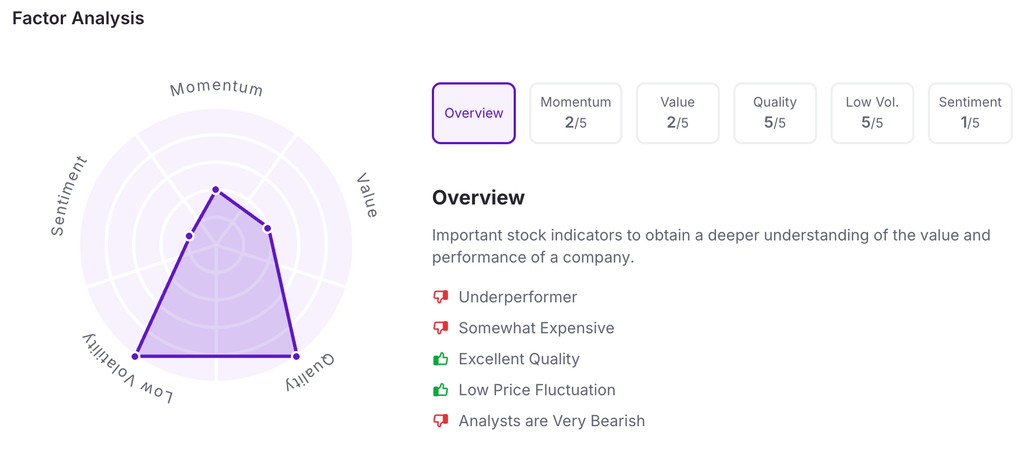Screen dimensions: 1024x451
Task: Click thumbs-down icon beside Somewhat Expensive
Action: coord(440,328)
